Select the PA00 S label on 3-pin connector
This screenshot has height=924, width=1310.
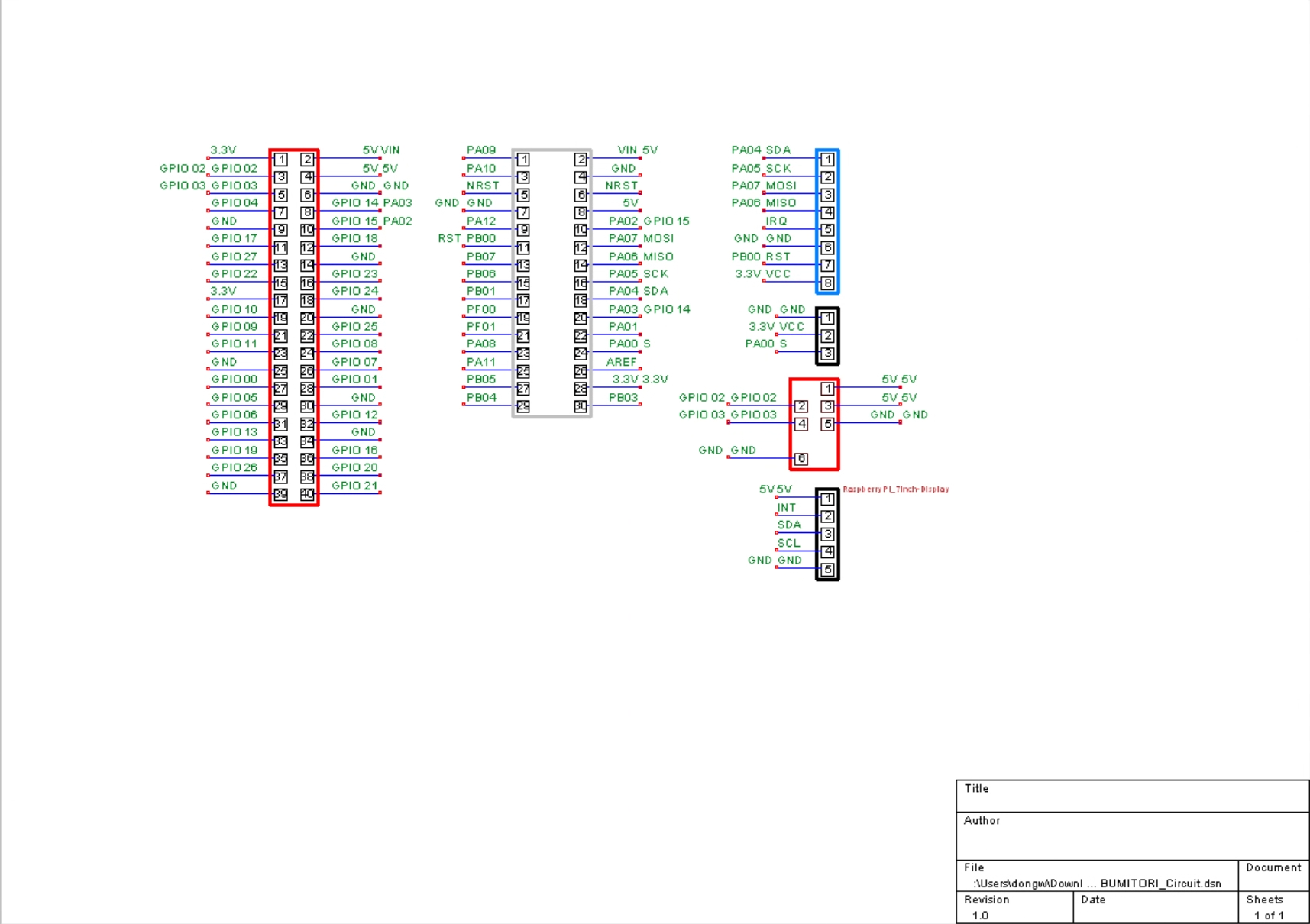point(767,344)
